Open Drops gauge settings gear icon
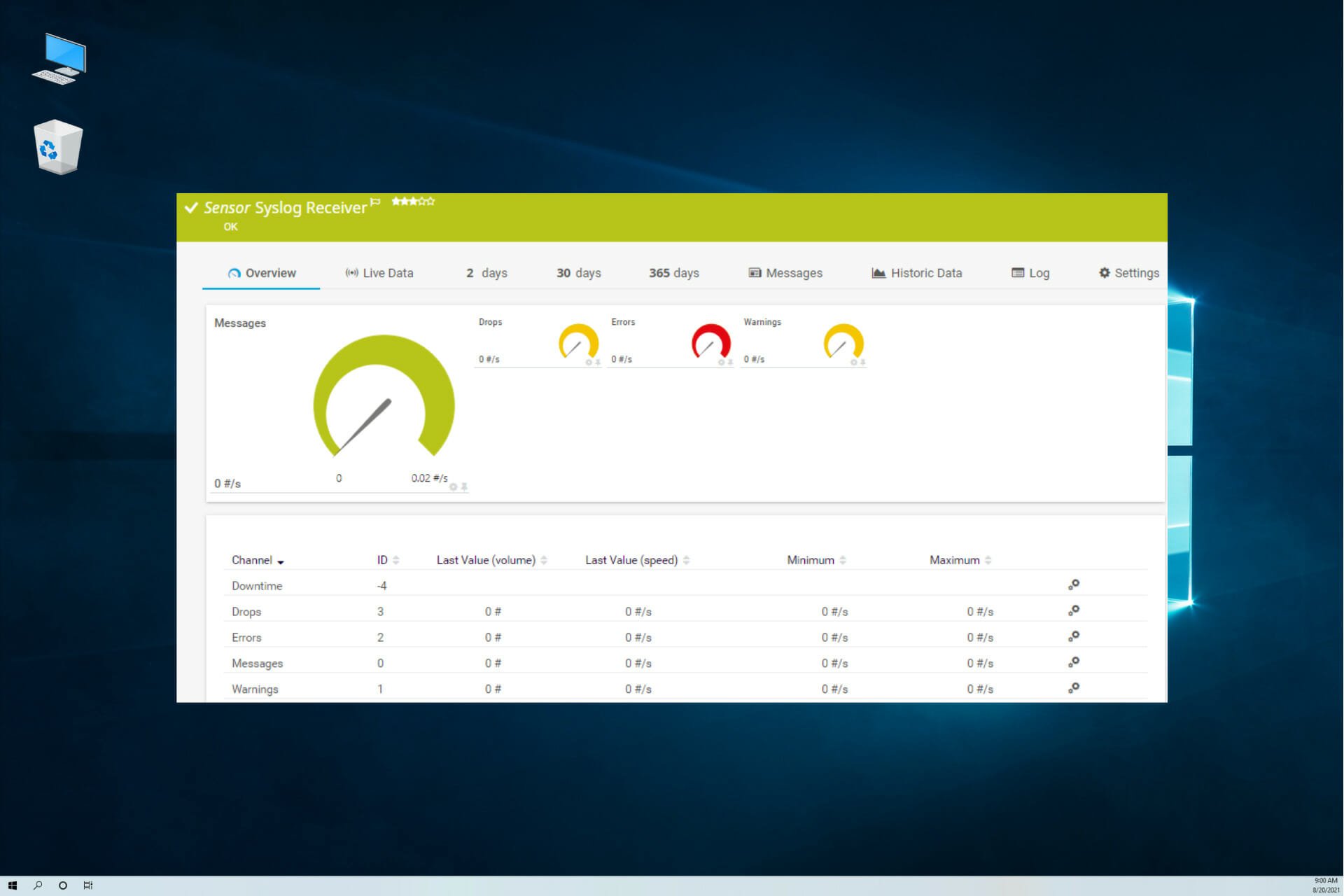 coord(589,363)
